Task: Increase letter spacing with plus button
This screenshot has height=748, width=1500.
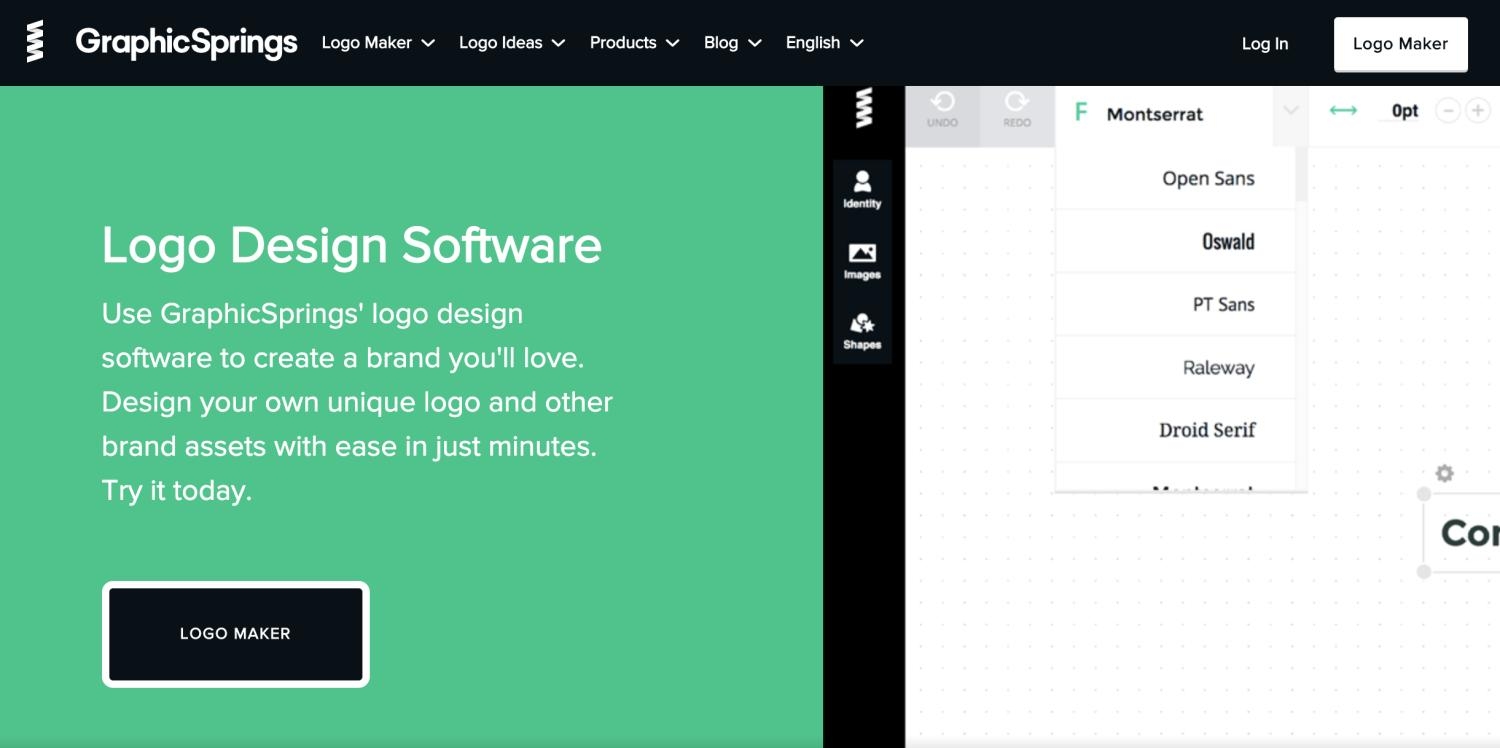Action: (x=1477, y=111)
